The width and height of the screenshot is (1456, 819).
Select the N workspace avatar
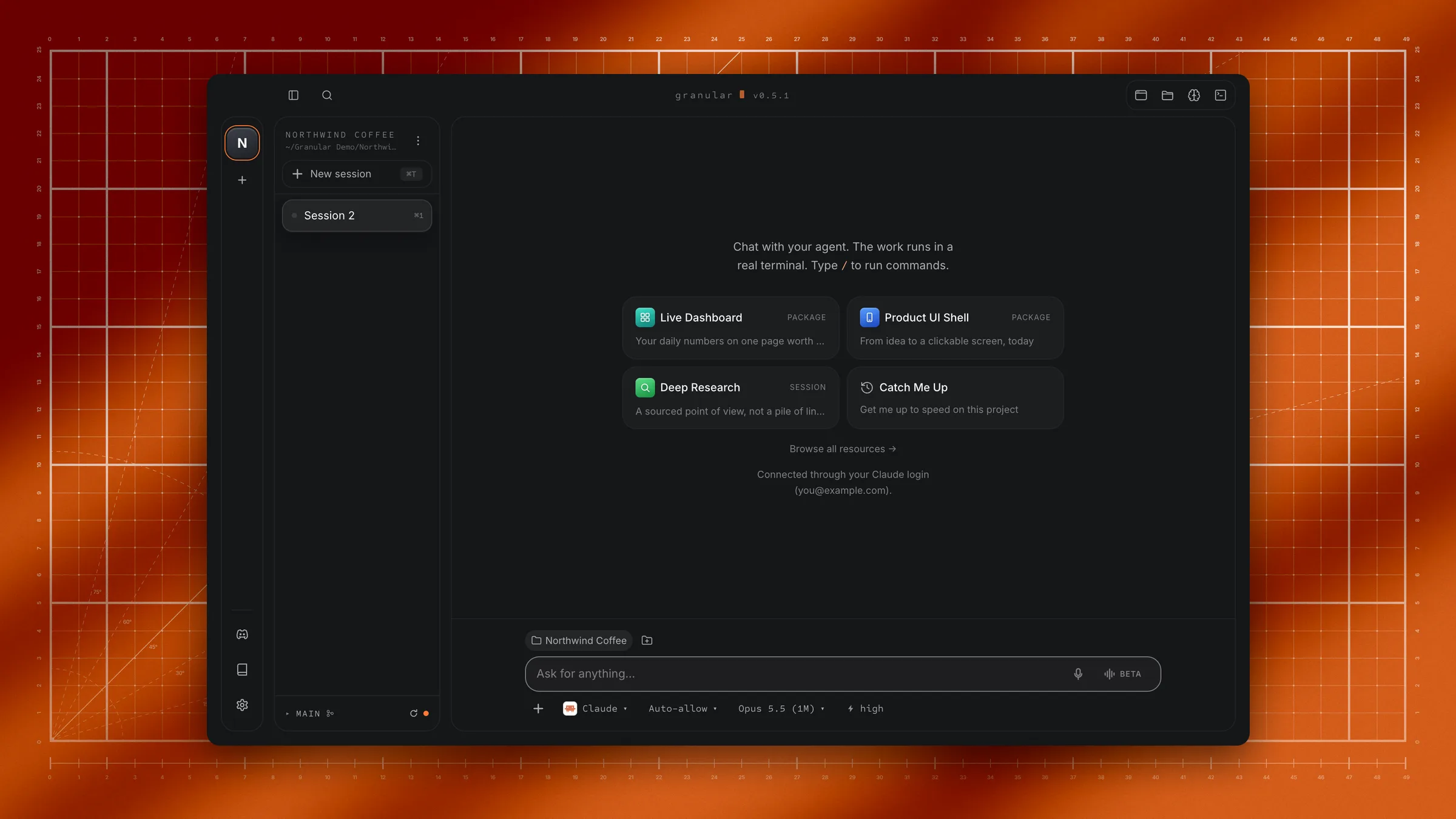[x=242, y=143]
